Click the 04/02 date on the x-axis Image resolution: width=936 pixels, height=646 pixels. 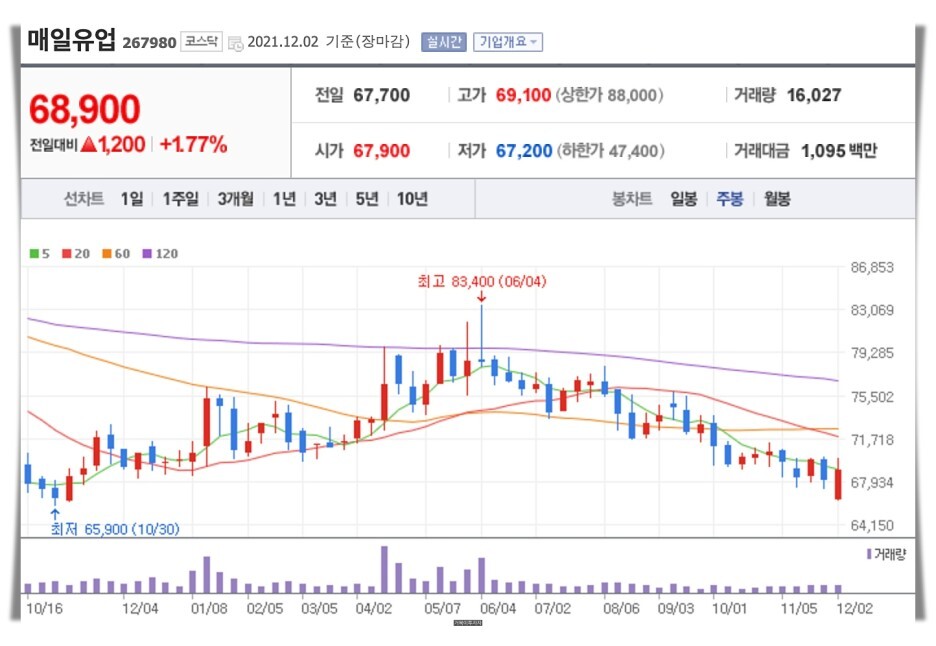(x=374, y=608)
